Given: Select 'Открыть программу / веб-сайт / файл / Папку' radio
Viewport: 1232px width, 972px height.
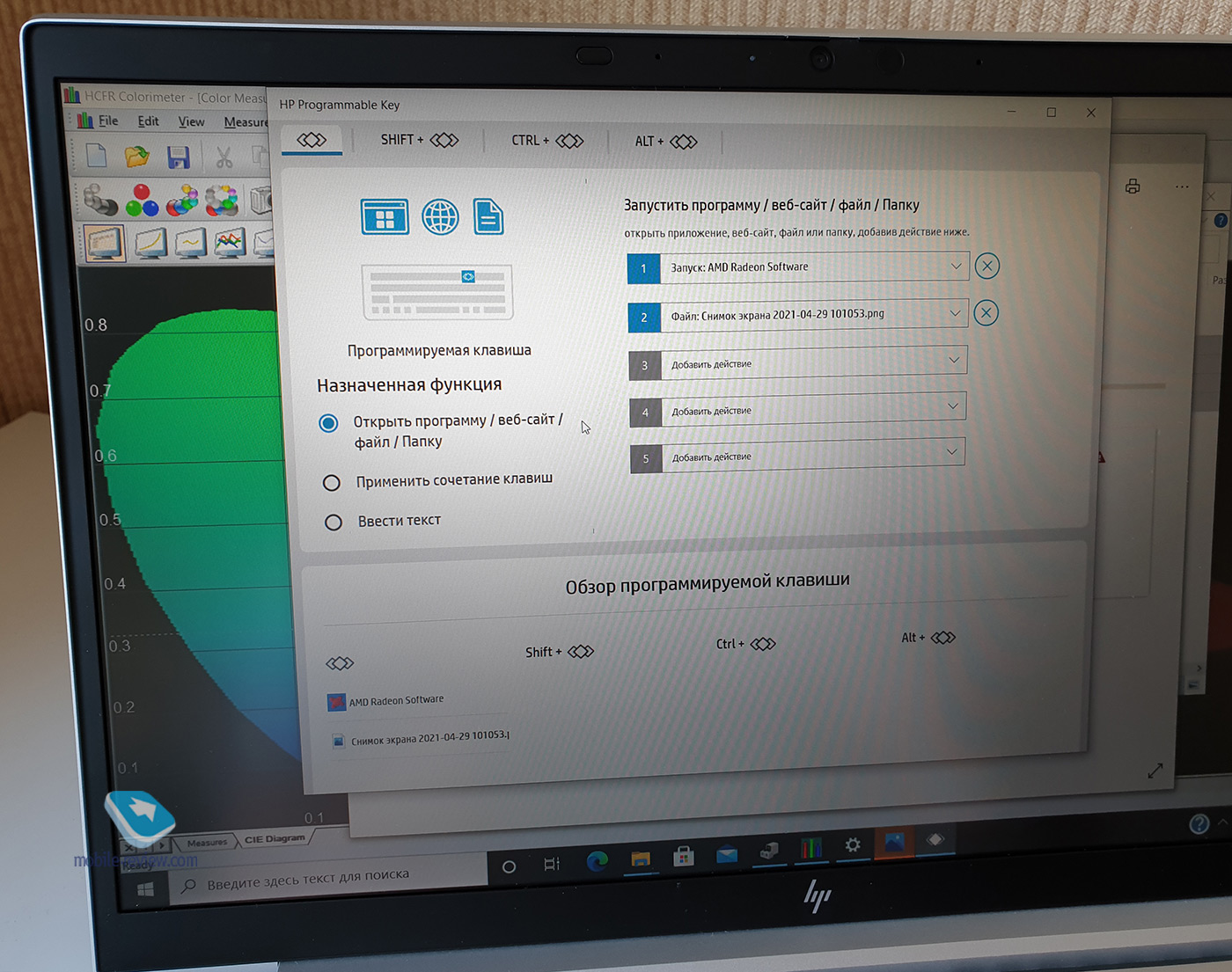Looking at the screenshot, I should [x=328, y=423].
